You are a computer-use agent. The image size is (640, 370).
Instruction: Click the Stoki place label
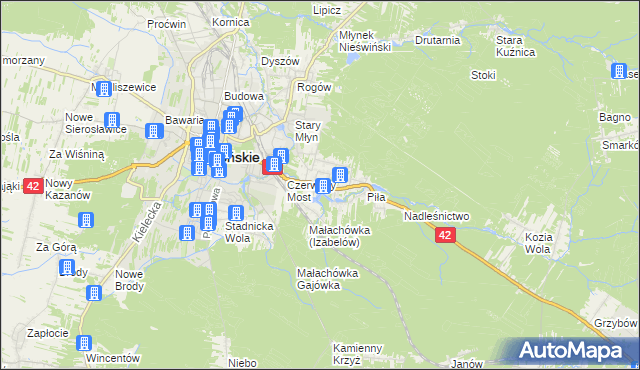pos(483,75)
